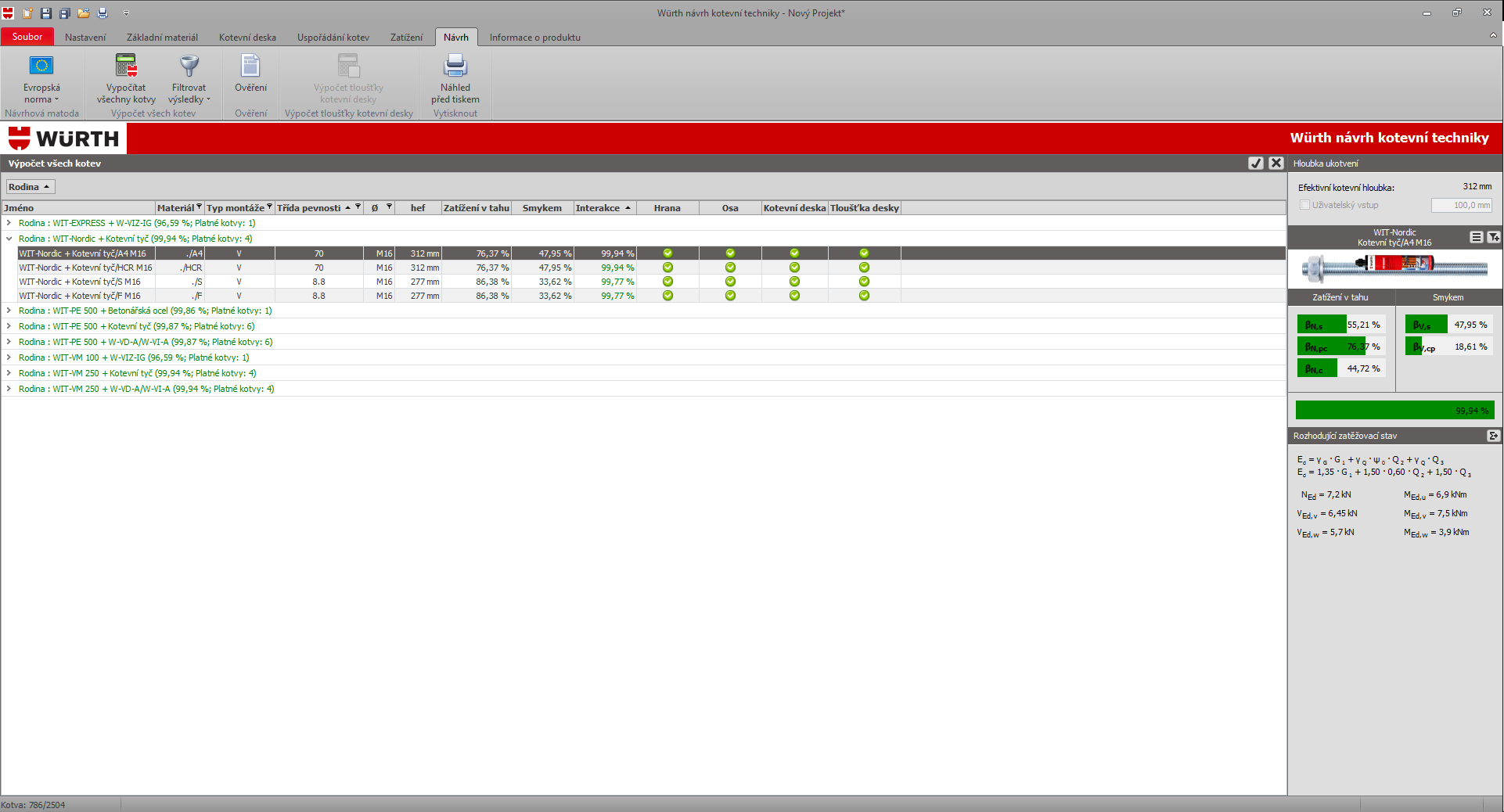Open the diameter Ø column filter
1504x812 pixels.
pyautogui.click(x=389, y=207)
